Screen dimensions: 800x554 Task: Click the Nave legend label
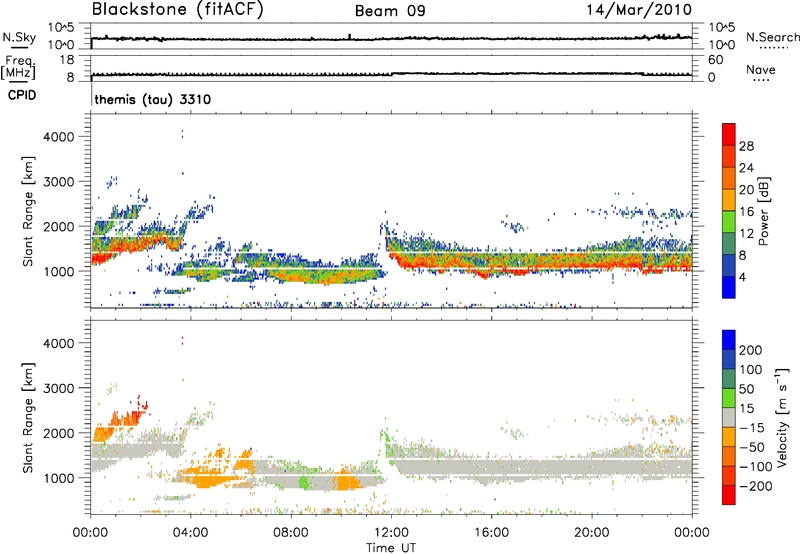tap(761, 70)
